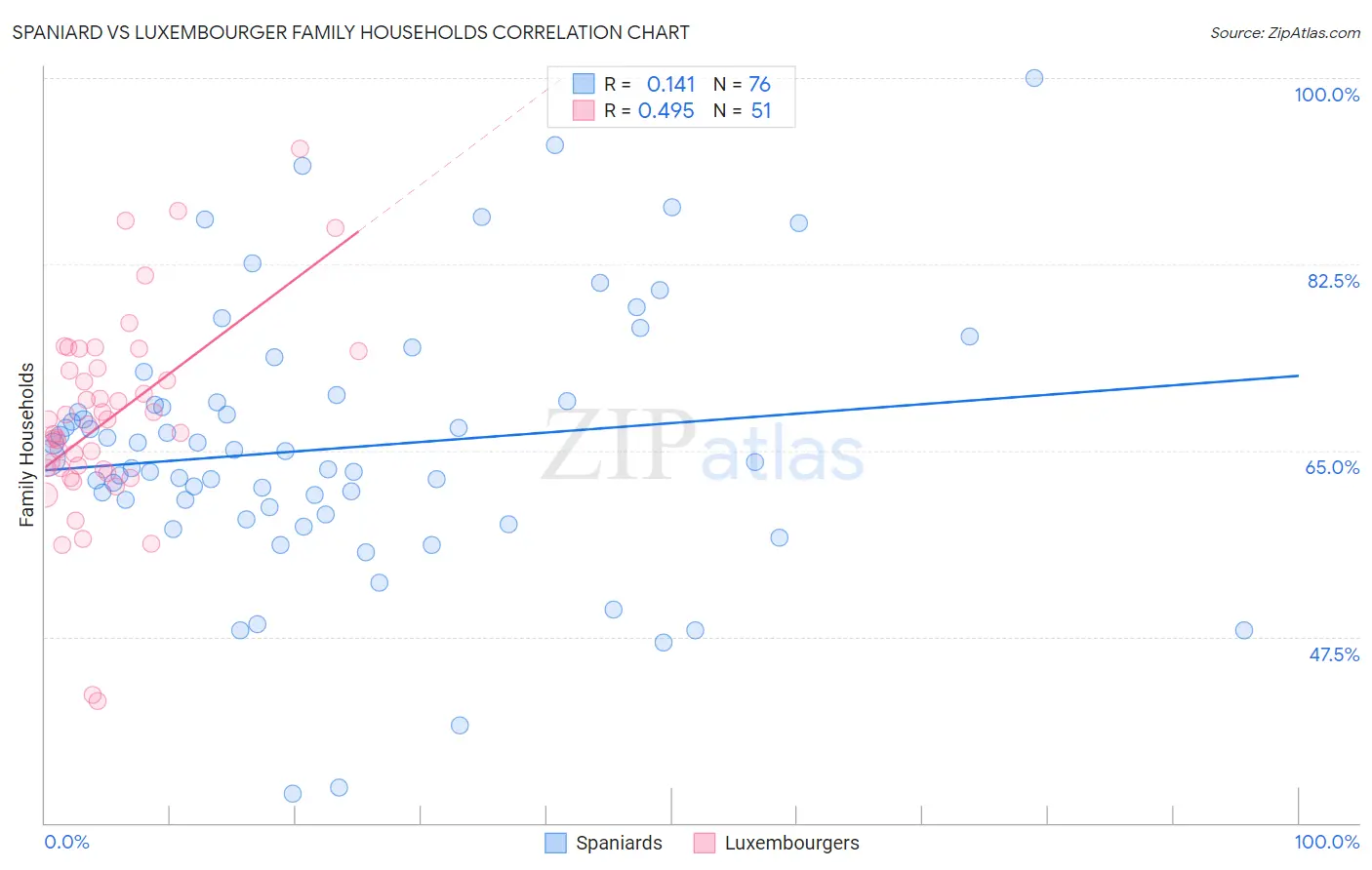Viewport: 1372px width, 870px height.
Task: Toggle the Spaniards series label
Action: point(619,843)
